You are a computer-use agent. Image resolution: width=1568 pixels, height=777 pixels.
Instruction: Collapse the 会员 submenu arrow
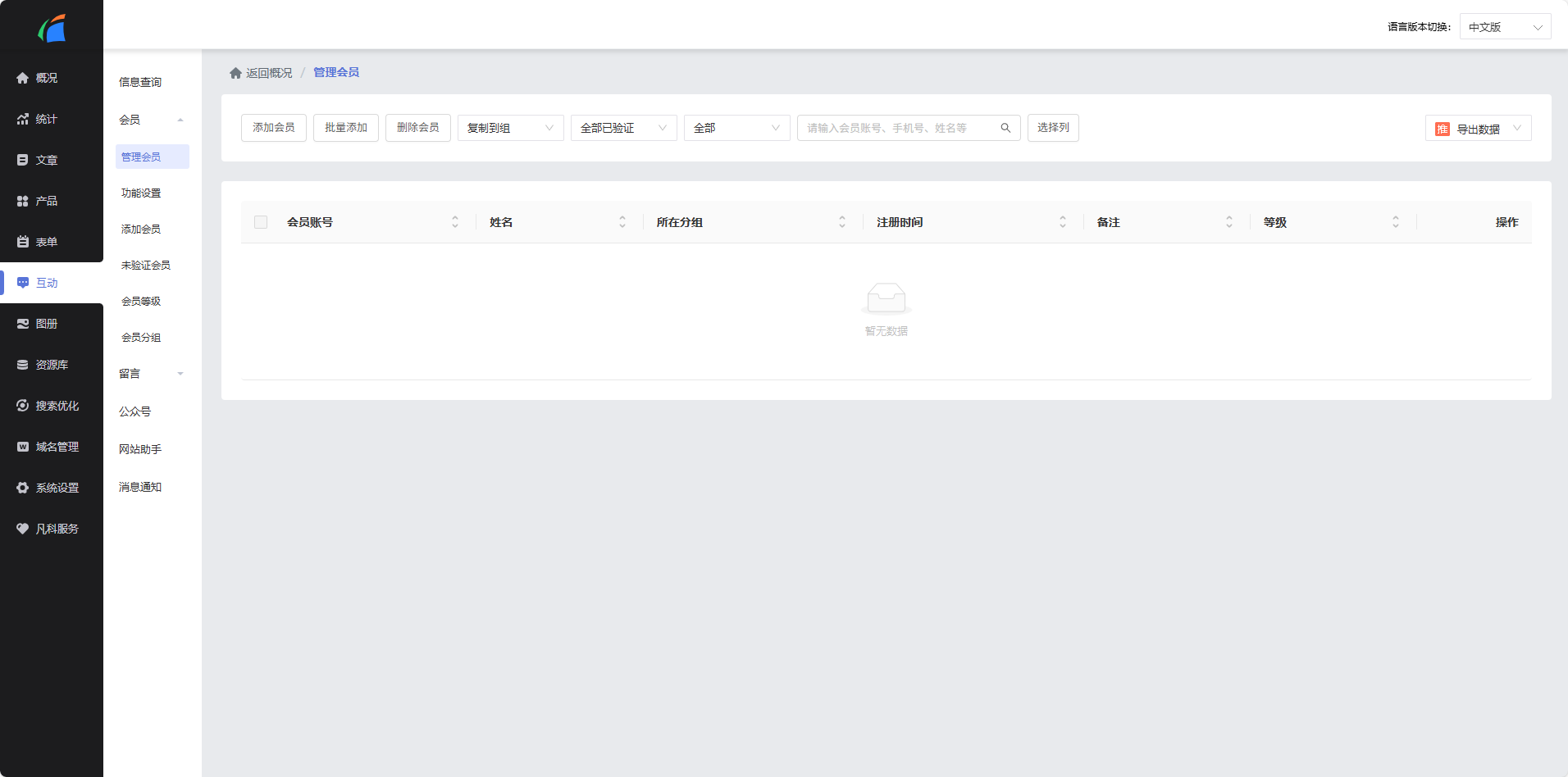point(180,120)
